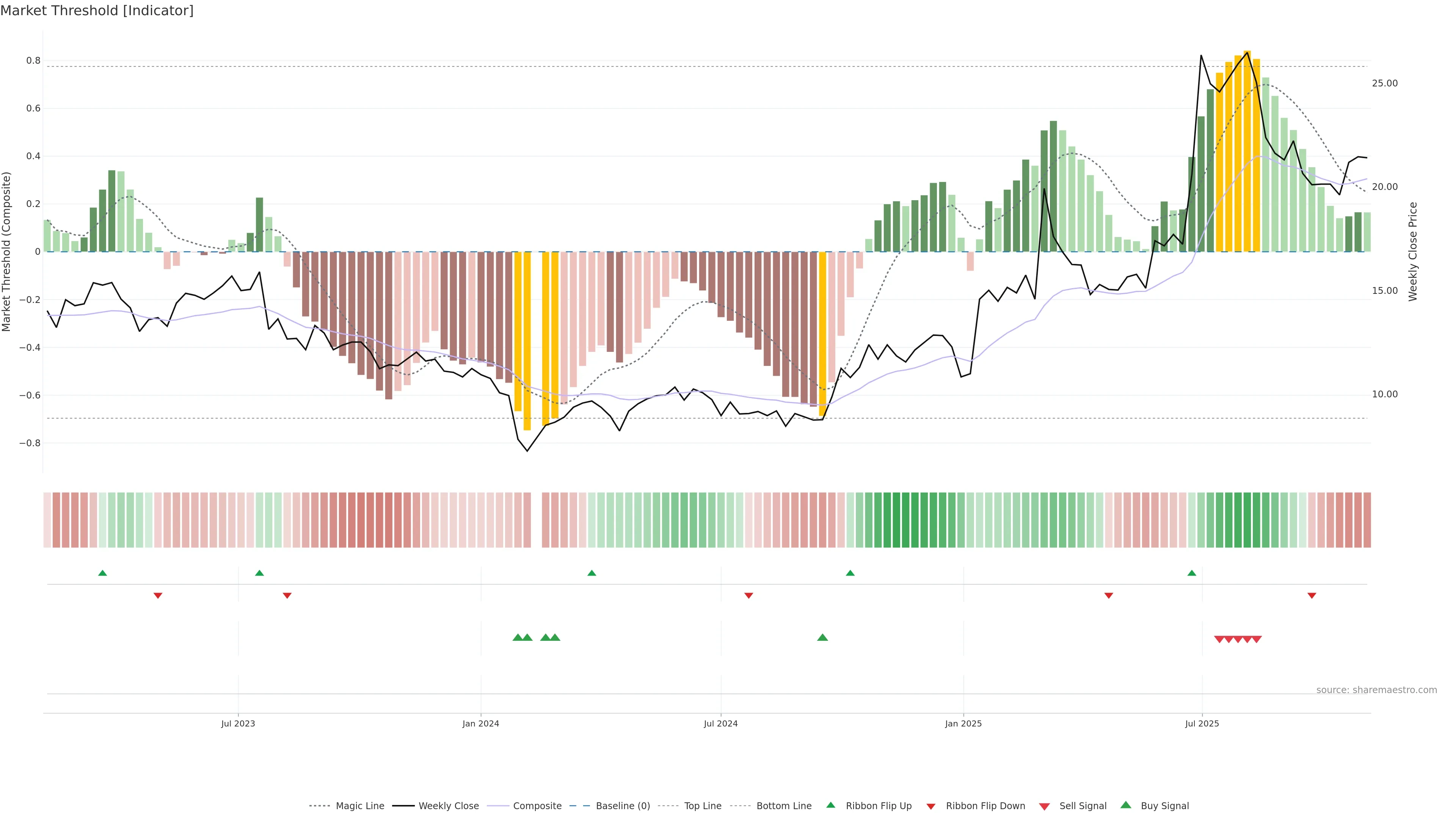Click the first ribbon flip up marker on left
The width and height of the screenshot is (1456, 819).
[x=102, y=573]
